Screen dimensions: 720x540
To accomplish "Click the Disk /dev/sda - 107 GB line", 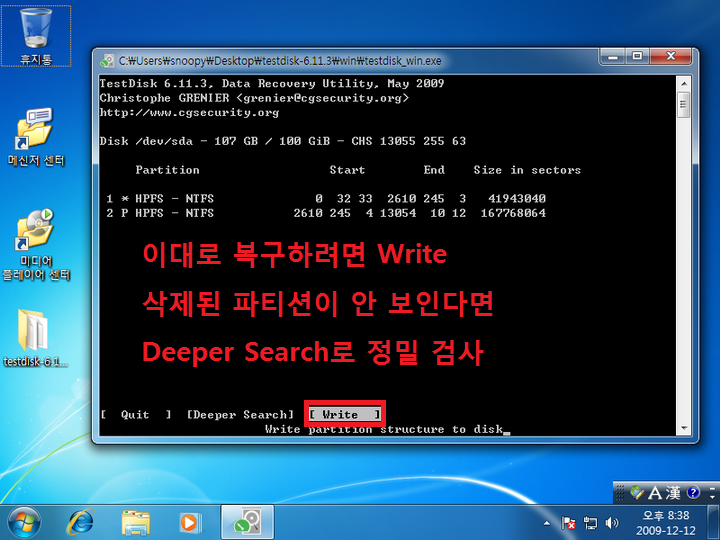I will point(283,141).
